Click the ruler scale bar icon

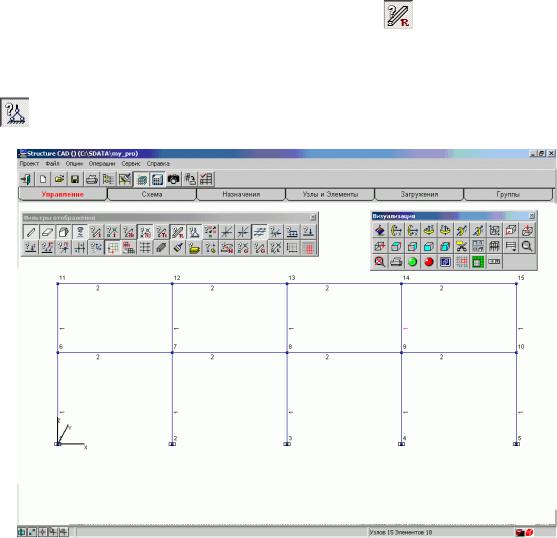tap(494, 262)
